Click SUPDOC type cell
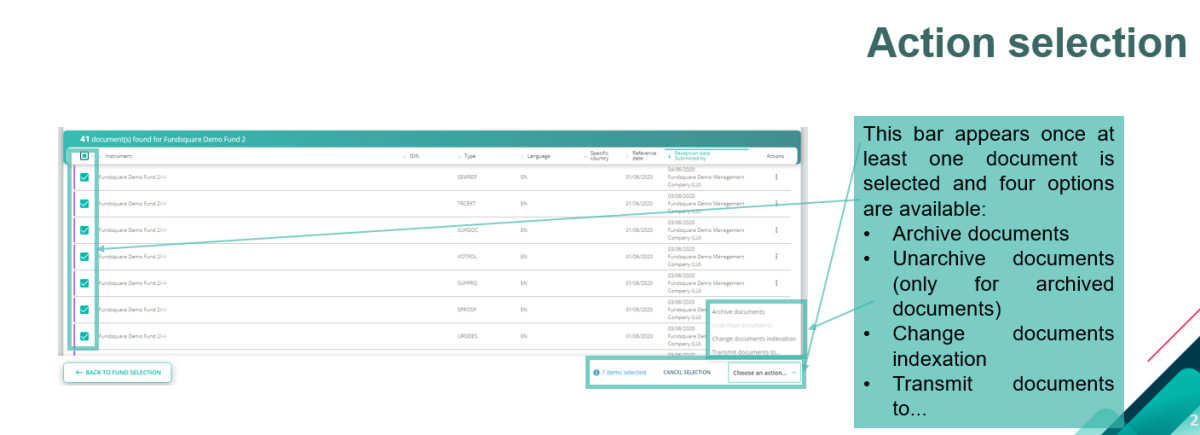Screen dimensions: 1200x435 pyautogui.click(x=466, y=230)
